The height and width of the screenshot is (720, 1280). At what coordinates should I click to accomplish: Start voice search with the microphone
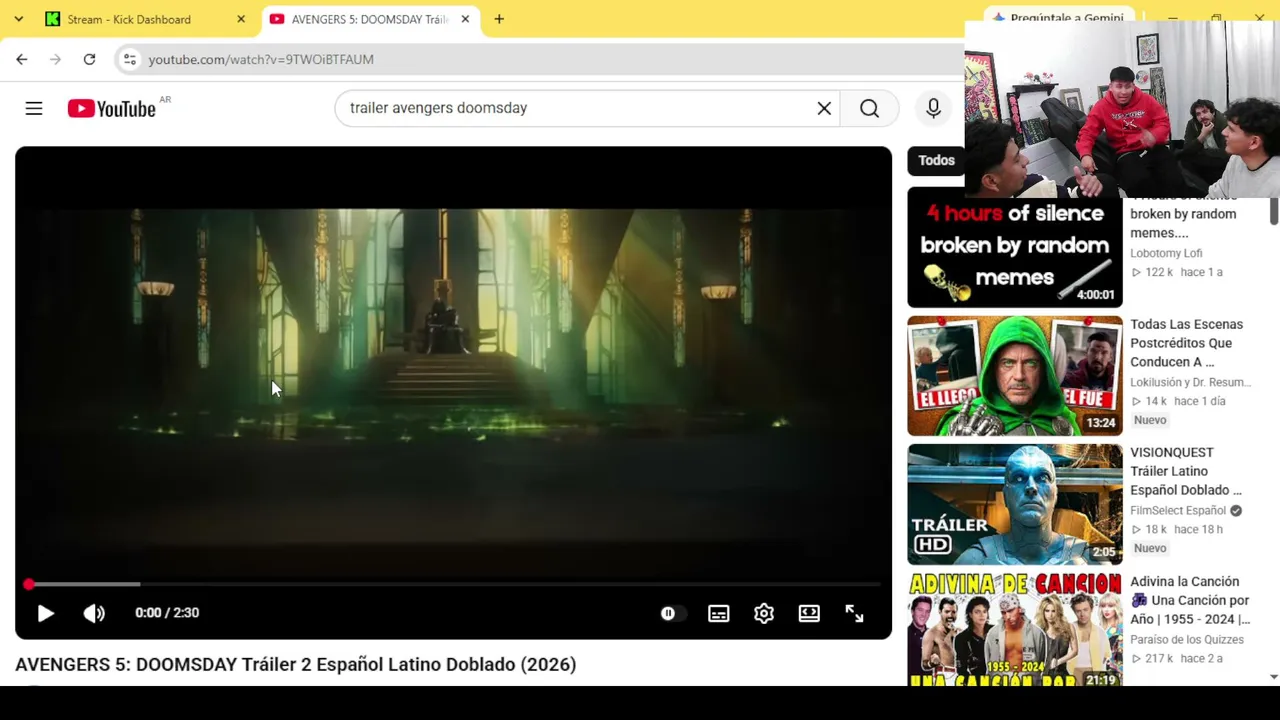click(933, 108)
